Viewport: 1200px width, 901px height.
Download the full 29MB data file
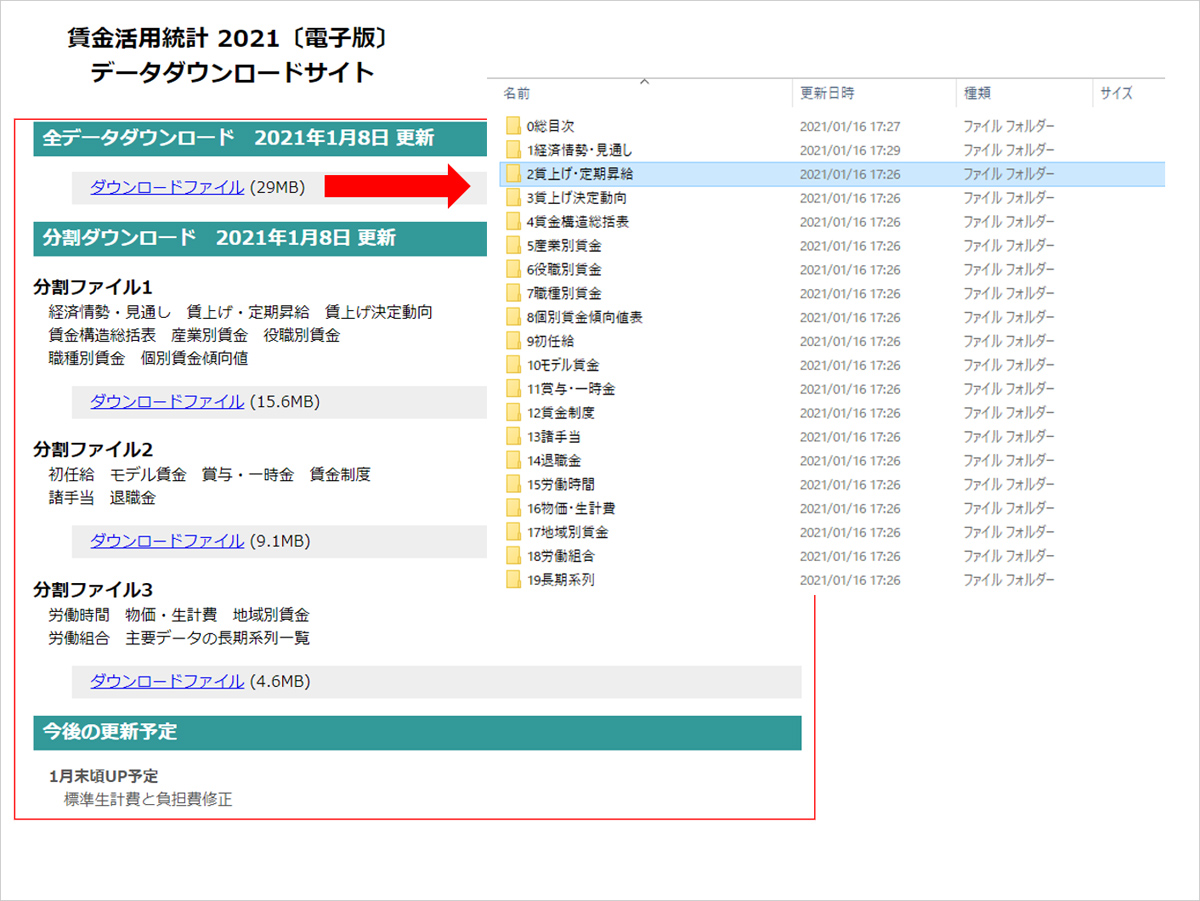pos(167,187)
